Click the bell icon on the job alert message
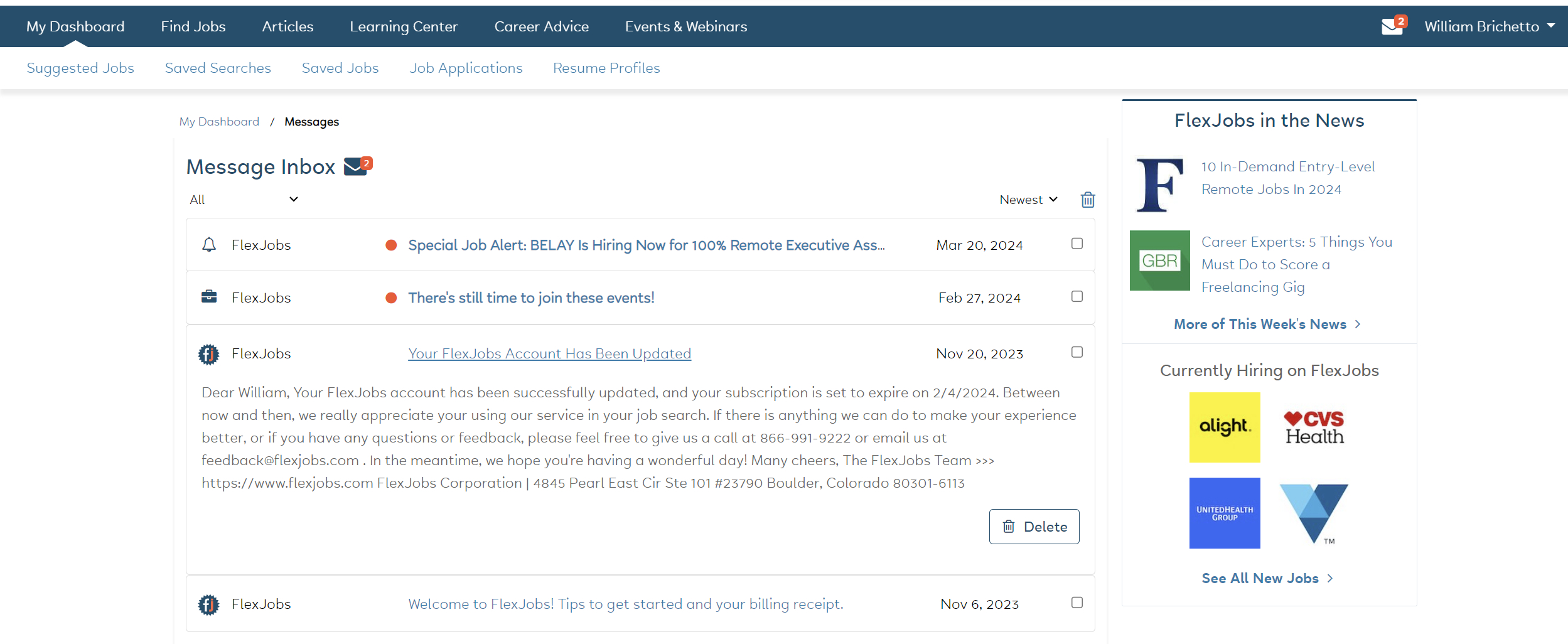Viewport: 1568px width, 644px height. coord(210,244)
